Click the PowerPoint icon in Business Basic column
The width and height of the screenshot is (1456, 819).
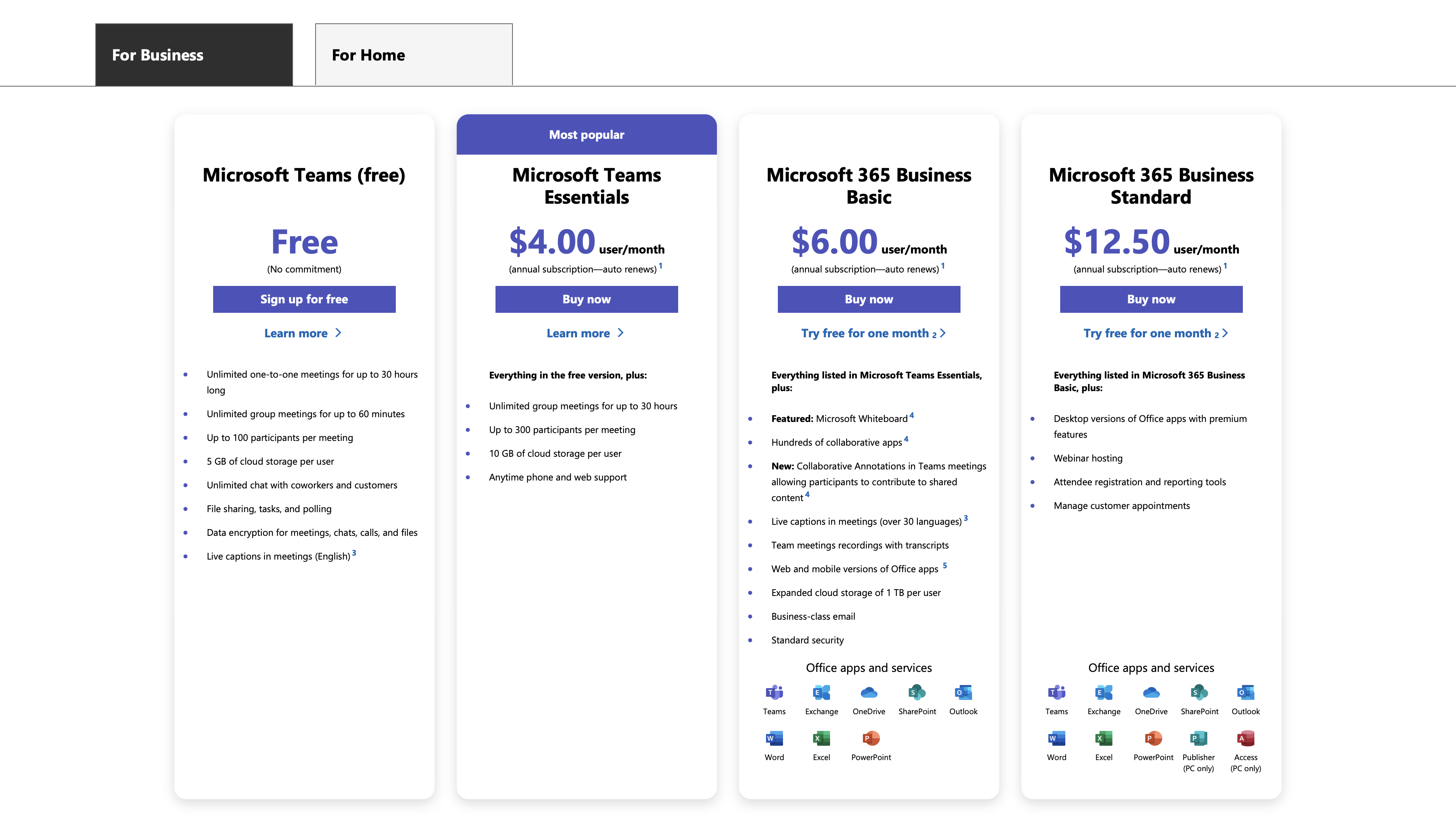[x=870, y=739]
